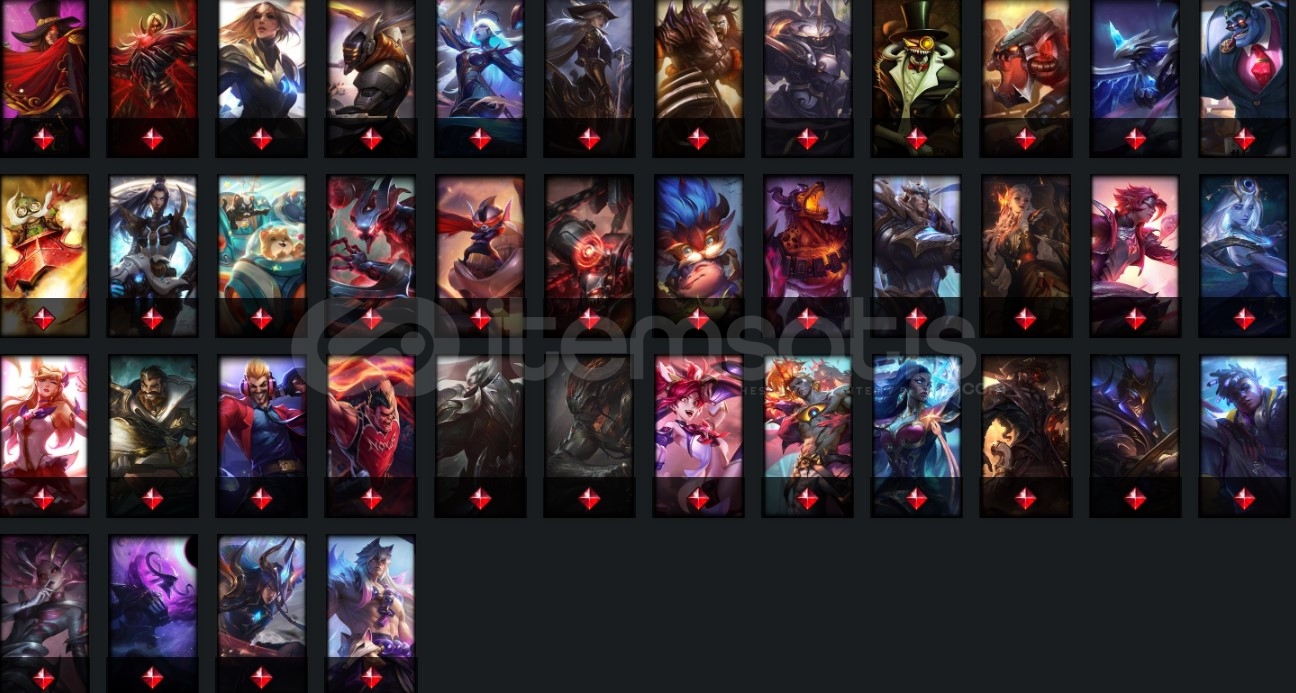This screenshot has height=693, width=1296.
Task: Click red gem under muscular man in red jersey
Action: 371,499
